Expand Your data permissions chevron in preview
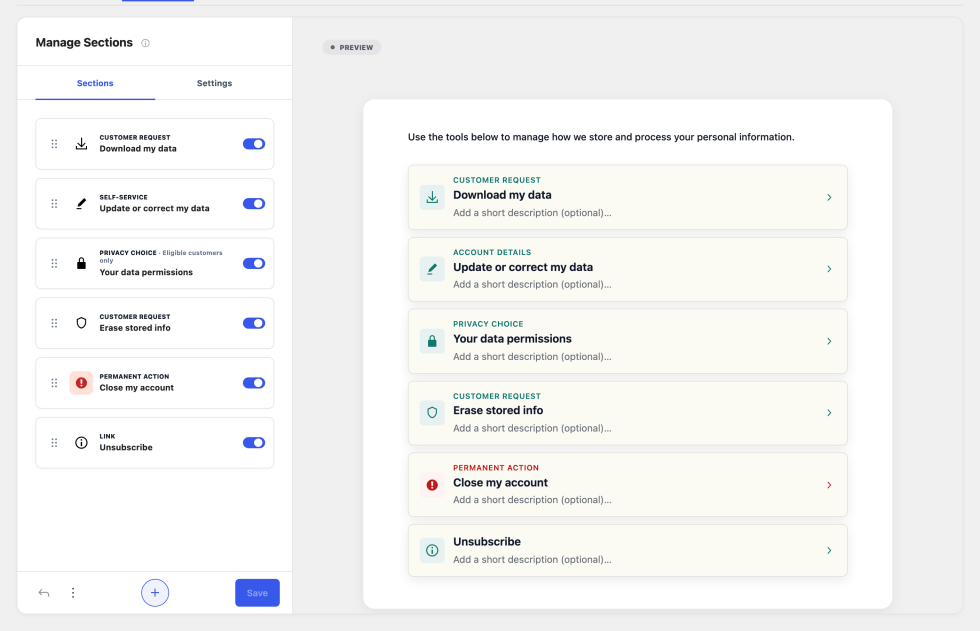Image resolution: width=980 pixels, height=631 pixels. point(829,341)
